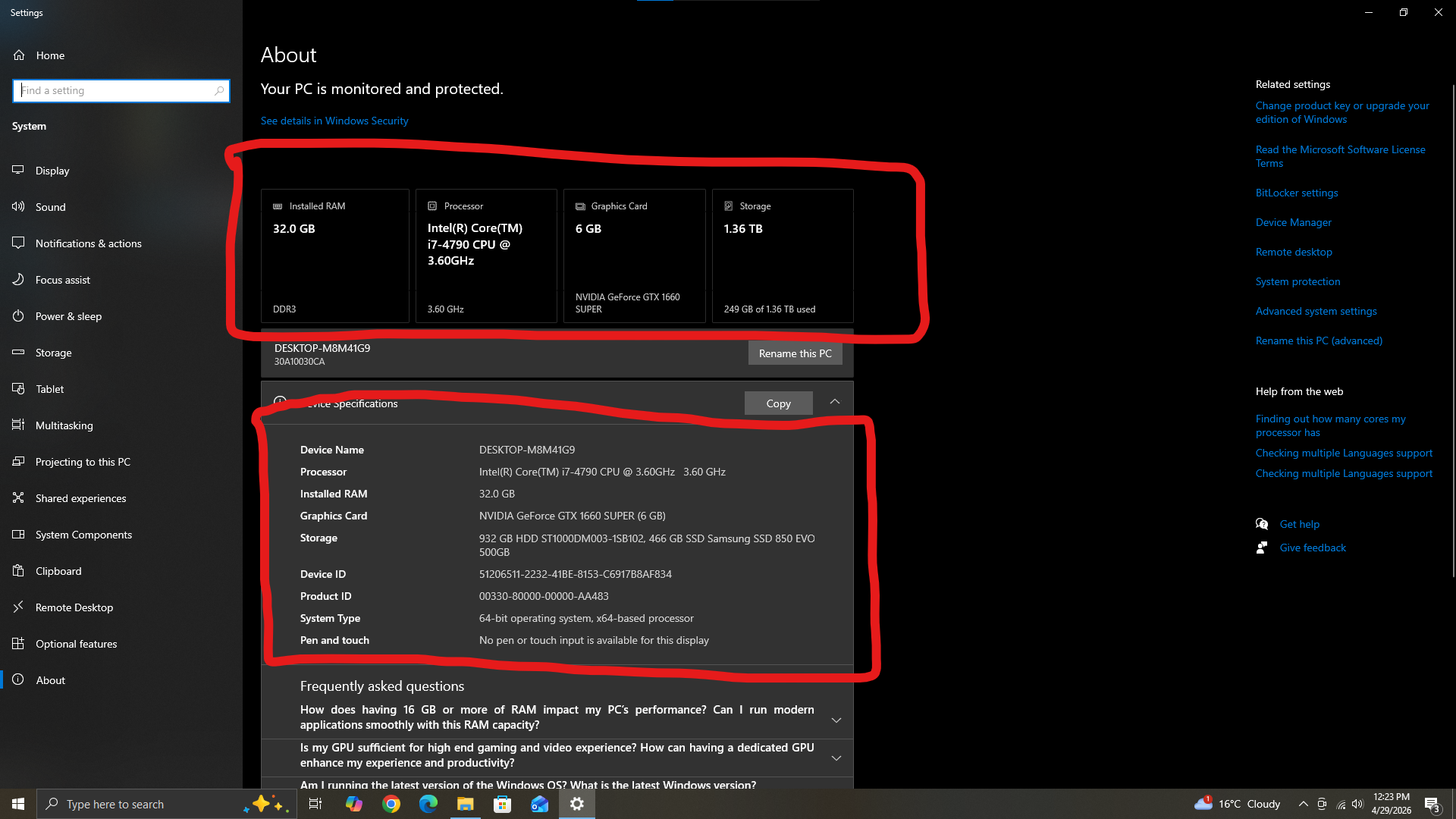Open Home settings page

point(121,55)
